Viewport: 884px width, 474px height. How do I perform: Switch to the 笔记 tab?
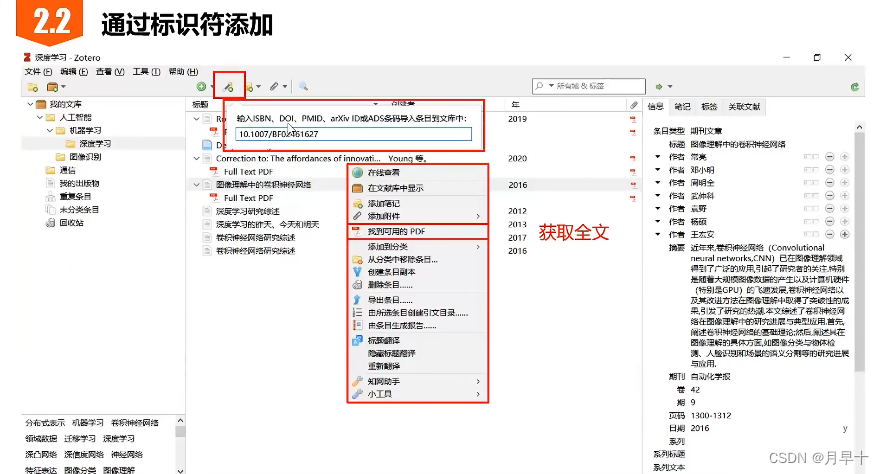(682, 107)
